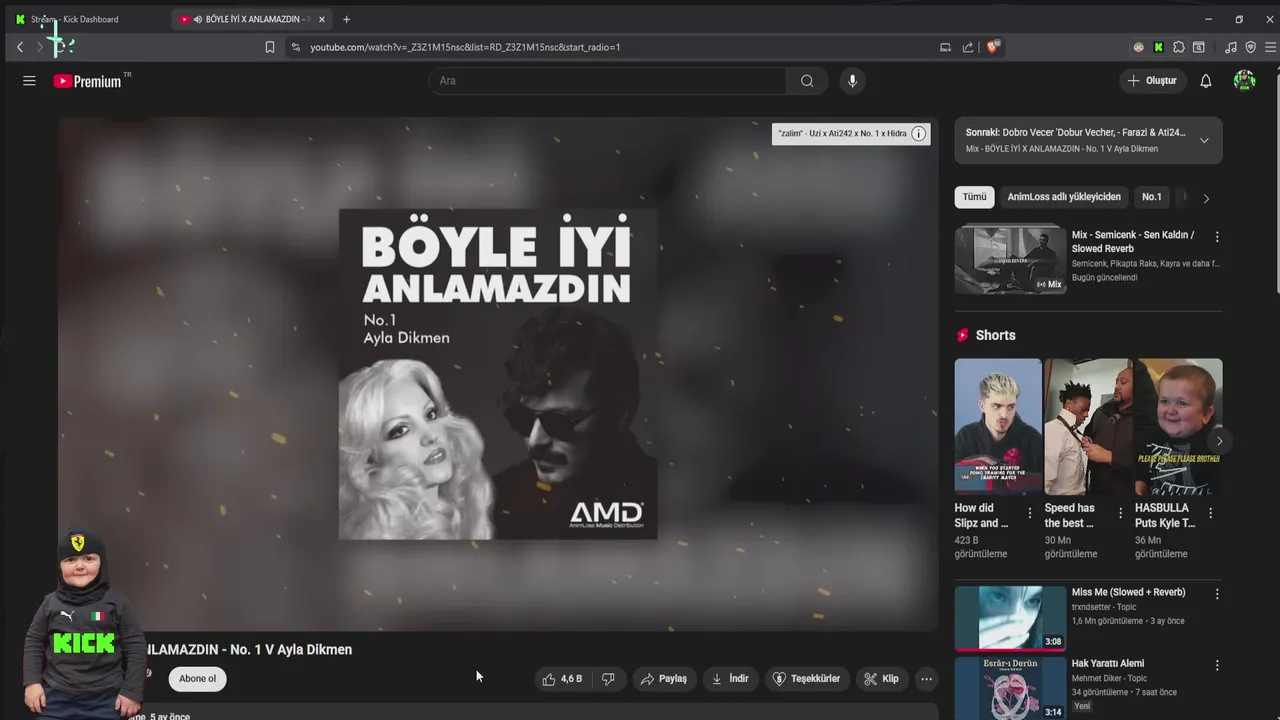Screen dimensions: 1280x720
Task: Click the magnifier search button
Action: [807, 81]
